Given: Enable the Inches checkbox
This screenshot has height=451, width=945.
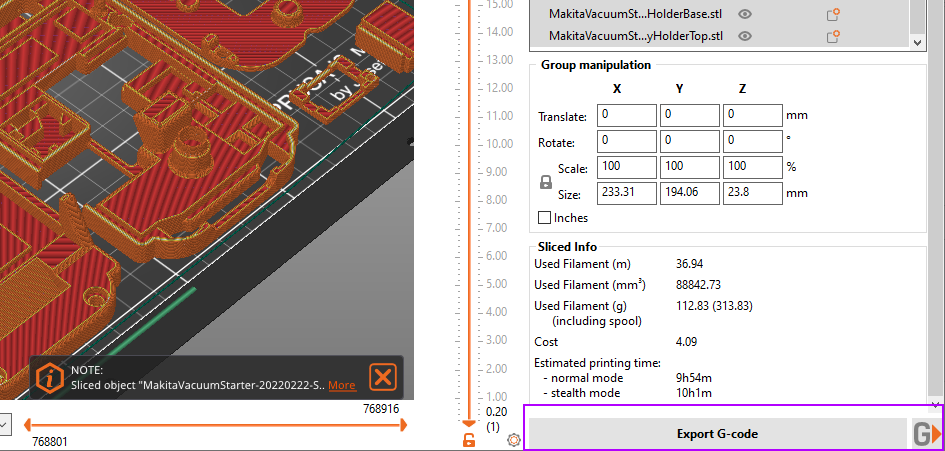Looking at the screenshot, I should coord(545,217).
